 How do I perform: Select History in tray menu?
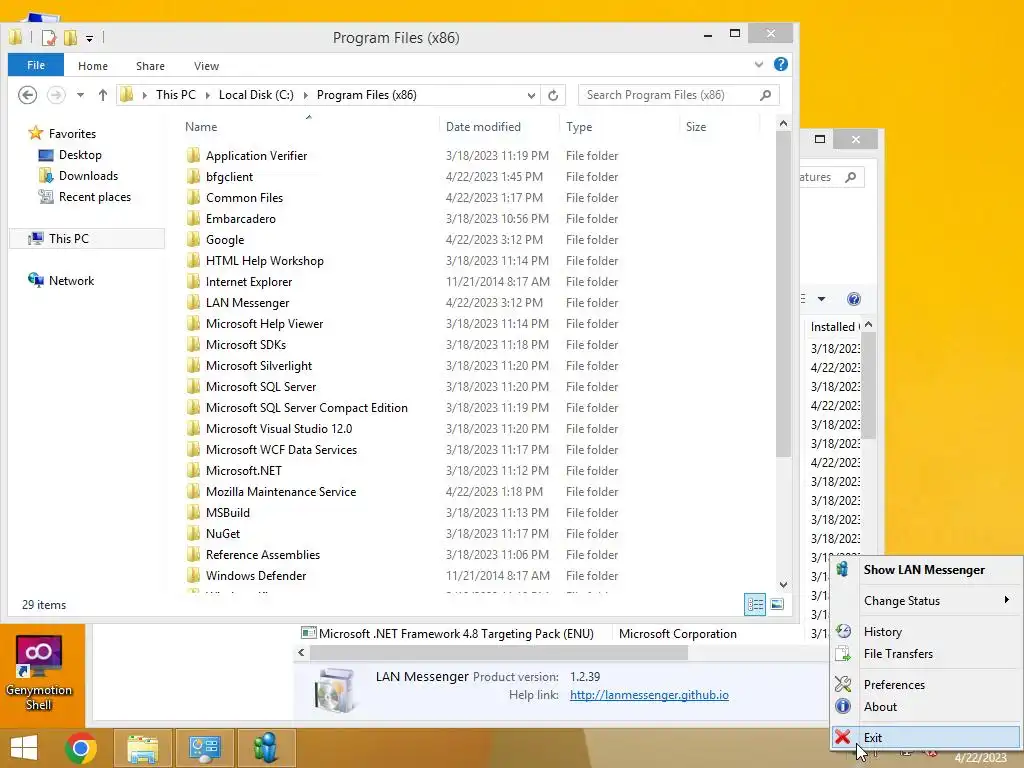tap(927, 632)
